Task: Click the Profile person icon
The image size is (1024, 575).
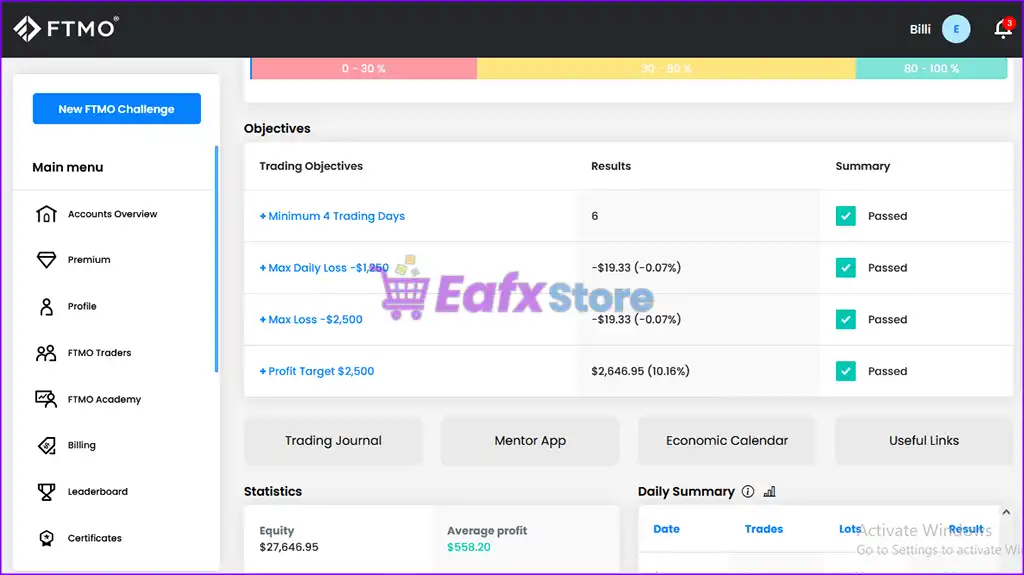Action: [x=46, y=306]
